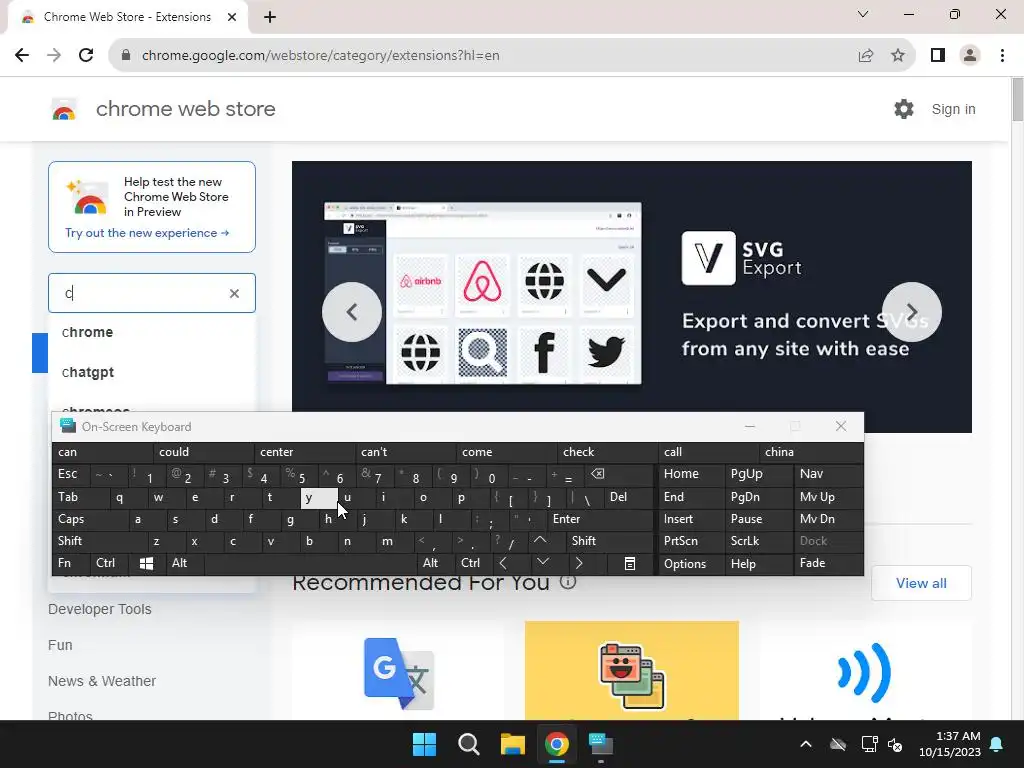This screenshot has width=1024, height=768.
Task: Toggle the Caps key on On-Screen Keyboard
Action: click(88, 519)
